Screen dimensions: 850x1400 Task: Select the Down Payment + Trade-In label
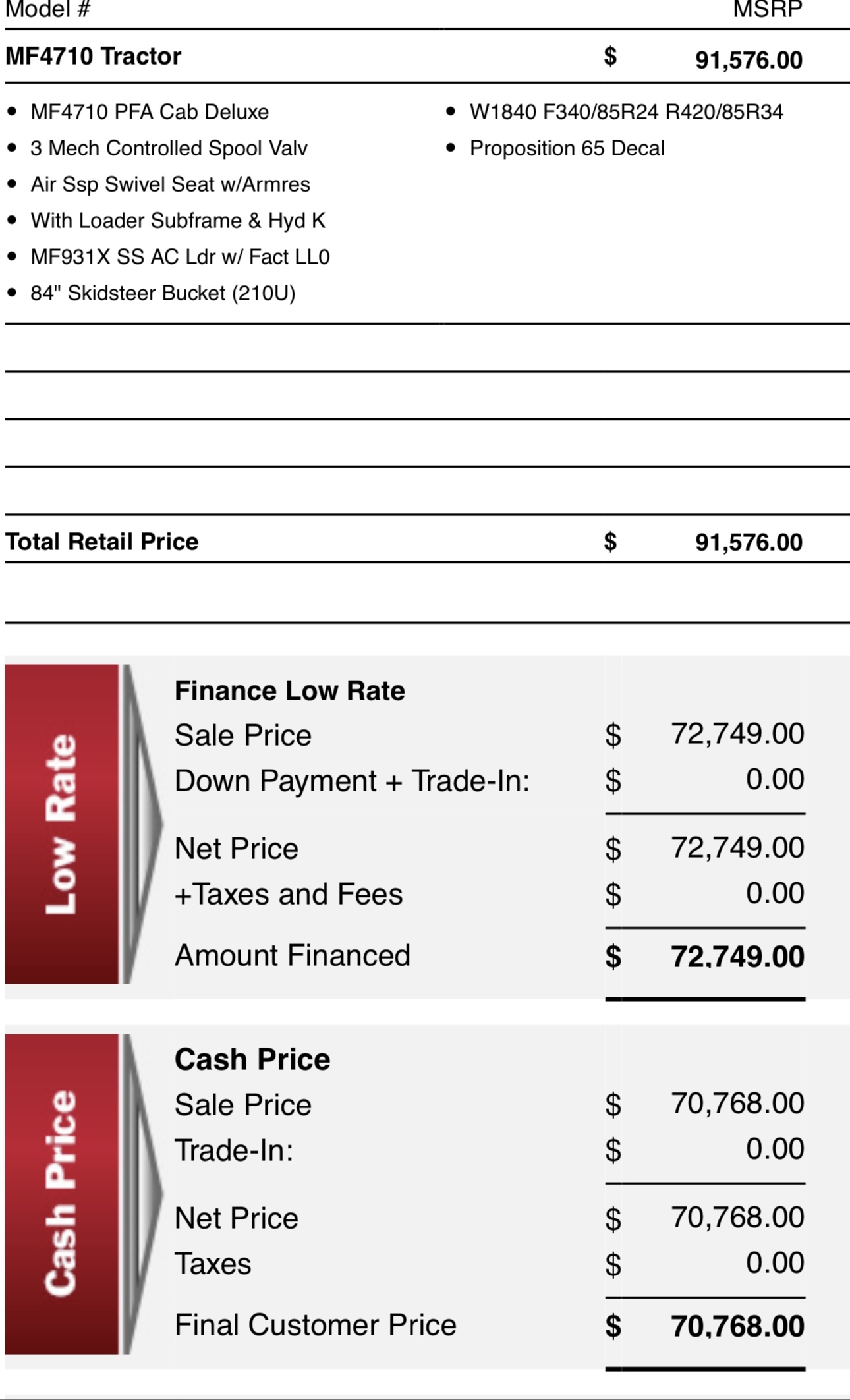[x=352, y=781]
